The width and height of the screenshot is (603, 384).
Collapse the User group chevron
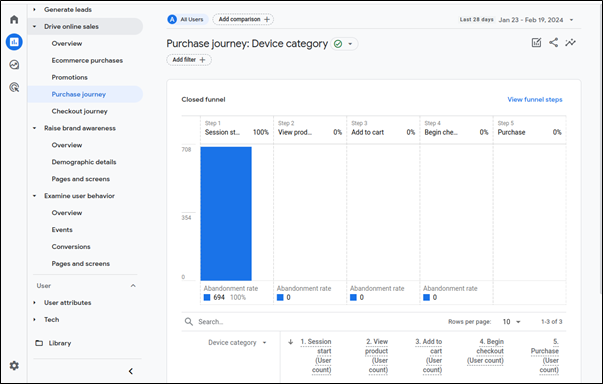coord(133,286)
